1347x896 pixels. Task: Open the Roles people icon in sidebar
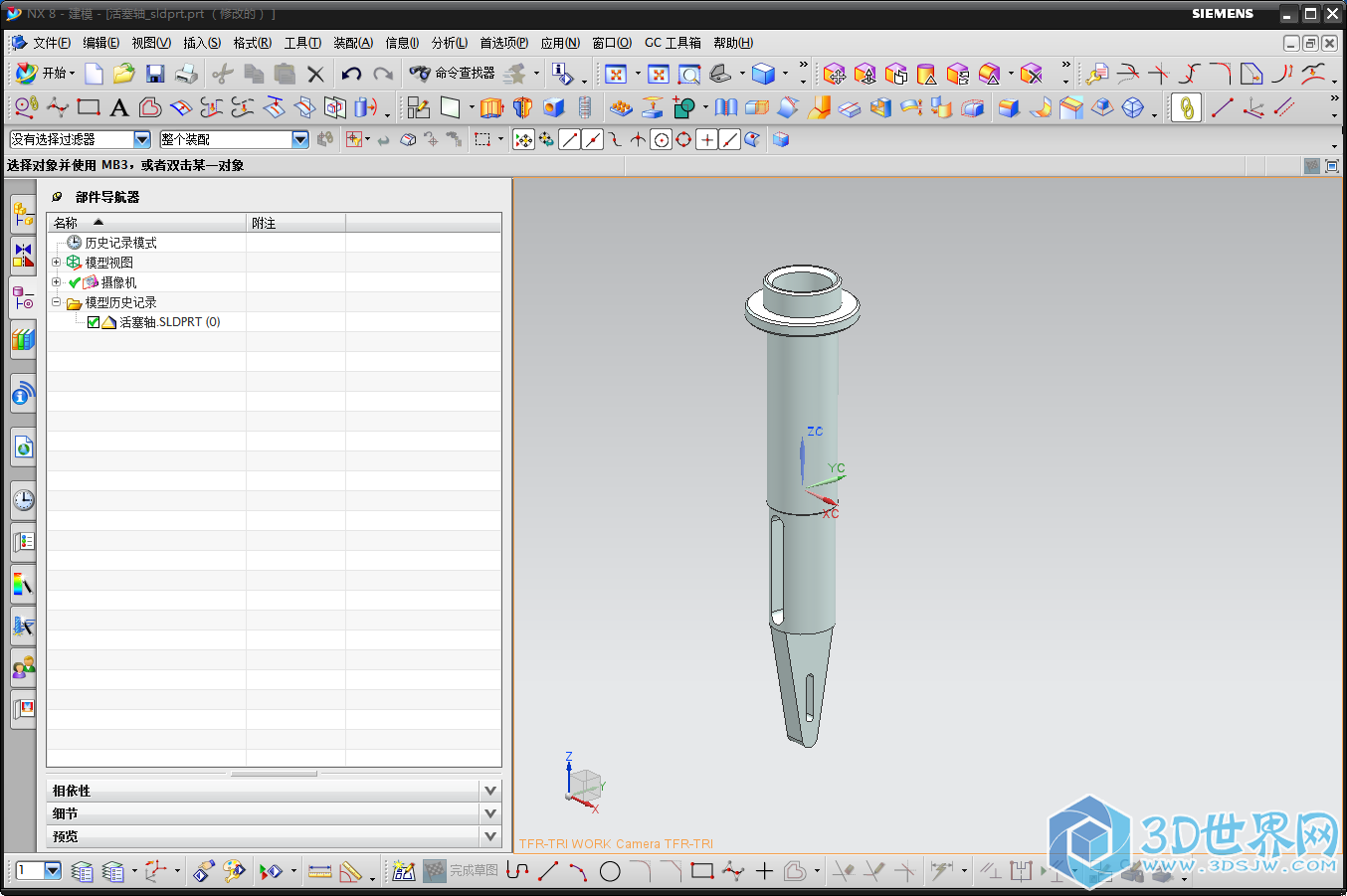click(x=23, y=667)
